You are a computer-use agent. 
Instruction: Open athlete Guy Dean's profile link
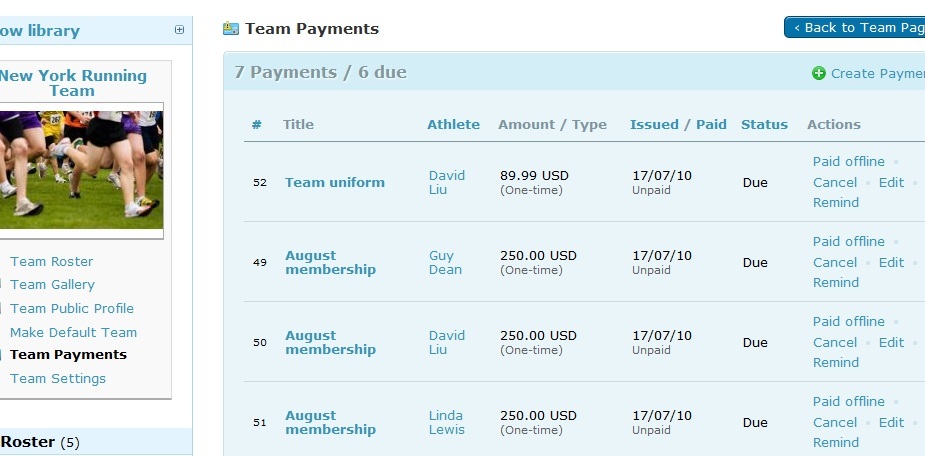(445, 262)
